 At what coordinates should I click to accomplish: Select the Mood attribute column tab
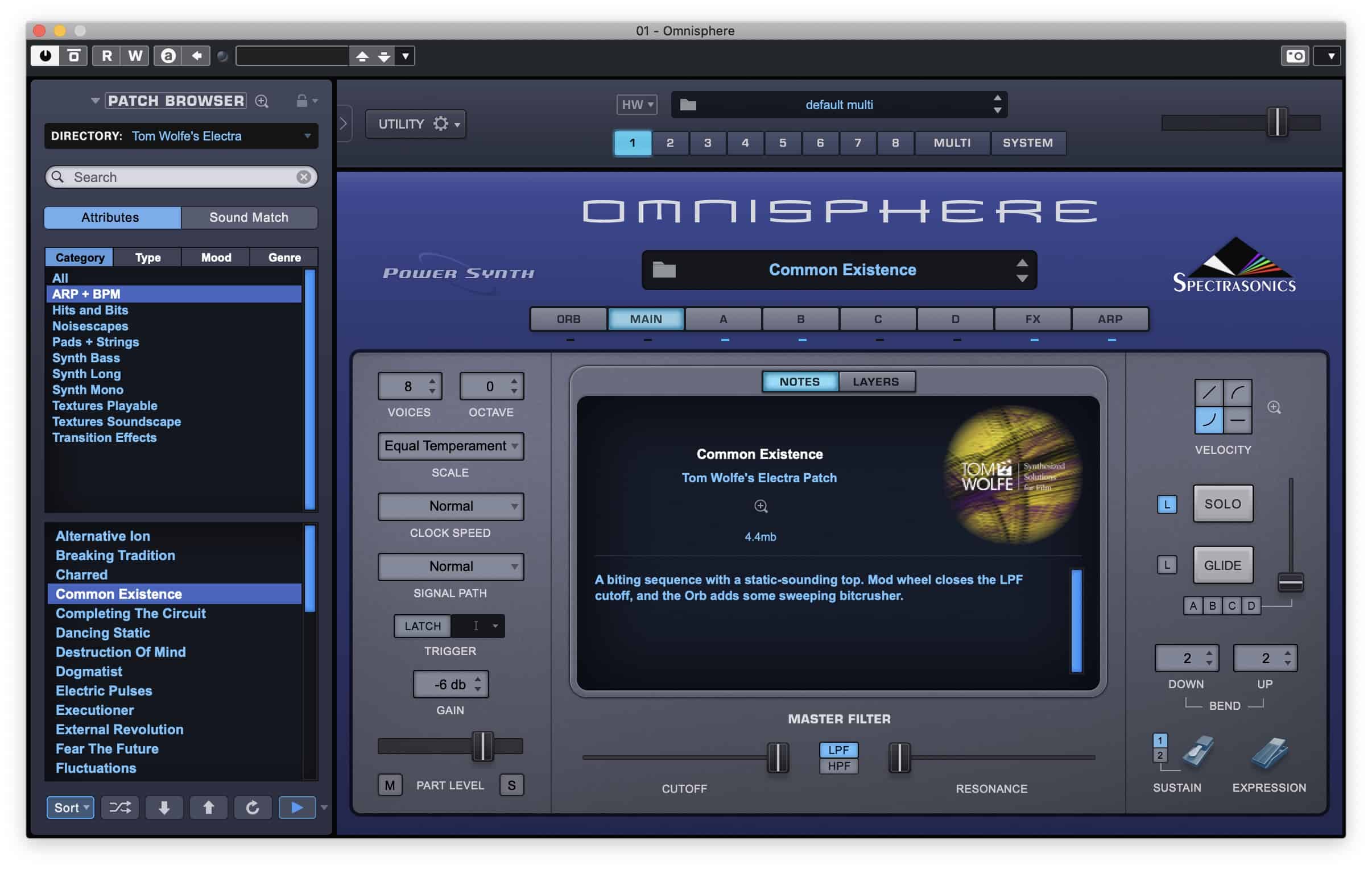pyautogui.click(x=216, y=258)
